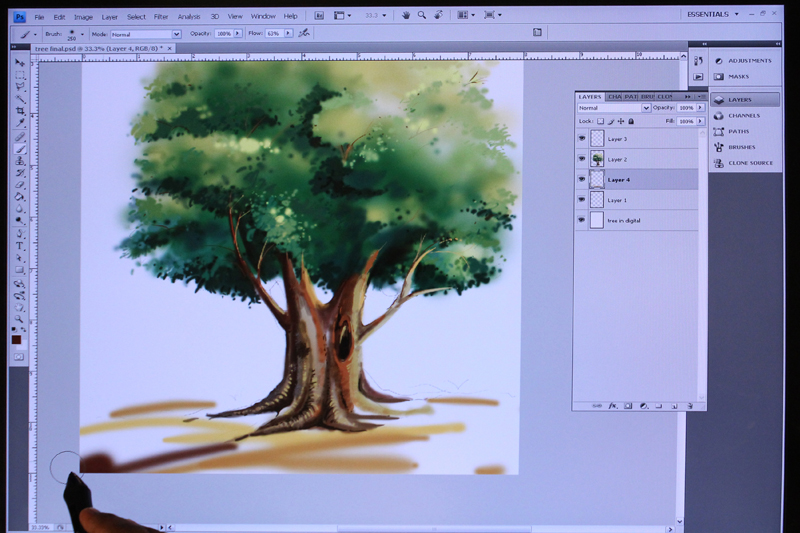Click the foreground color swatch

16,340
